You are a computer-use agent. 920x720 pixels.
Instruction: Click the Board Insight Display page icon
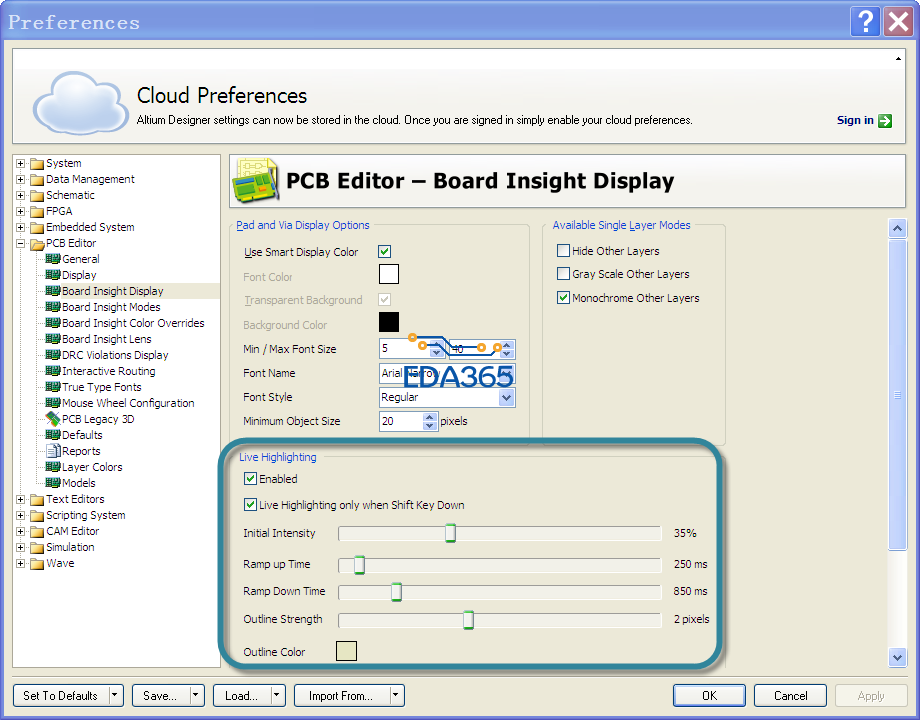click(x=53, y=290)
